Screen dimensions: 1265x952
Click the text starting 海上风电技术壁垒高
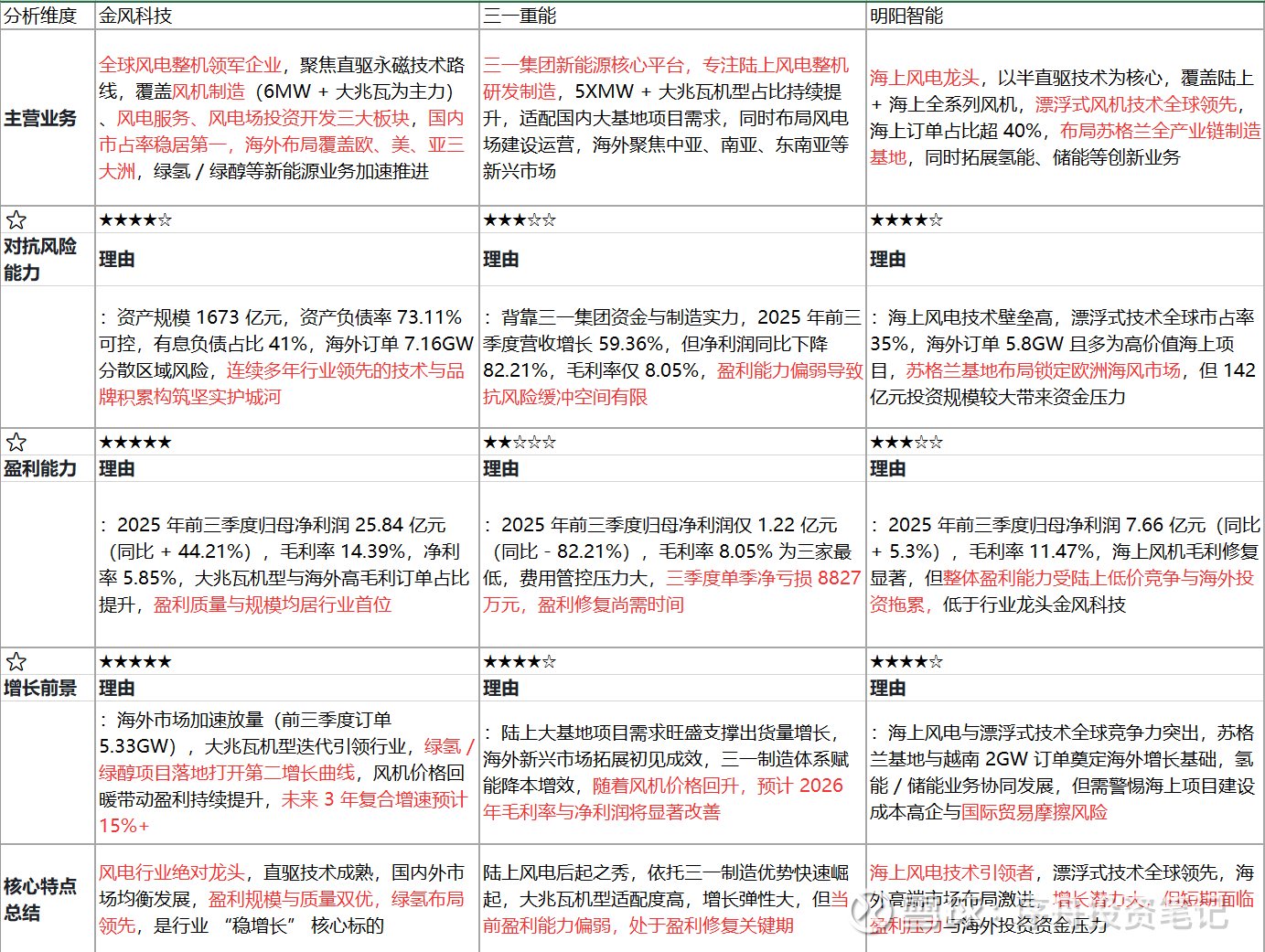(x=1063, y=358)
